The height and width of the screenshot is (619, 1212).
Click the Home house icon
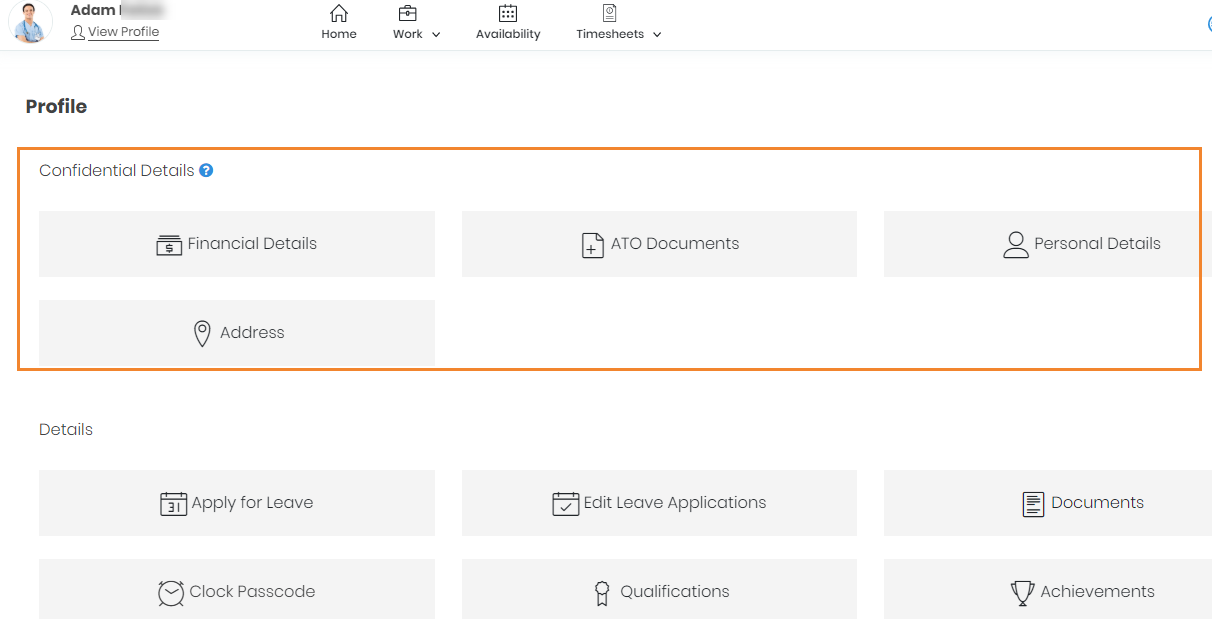pos(339,13)
